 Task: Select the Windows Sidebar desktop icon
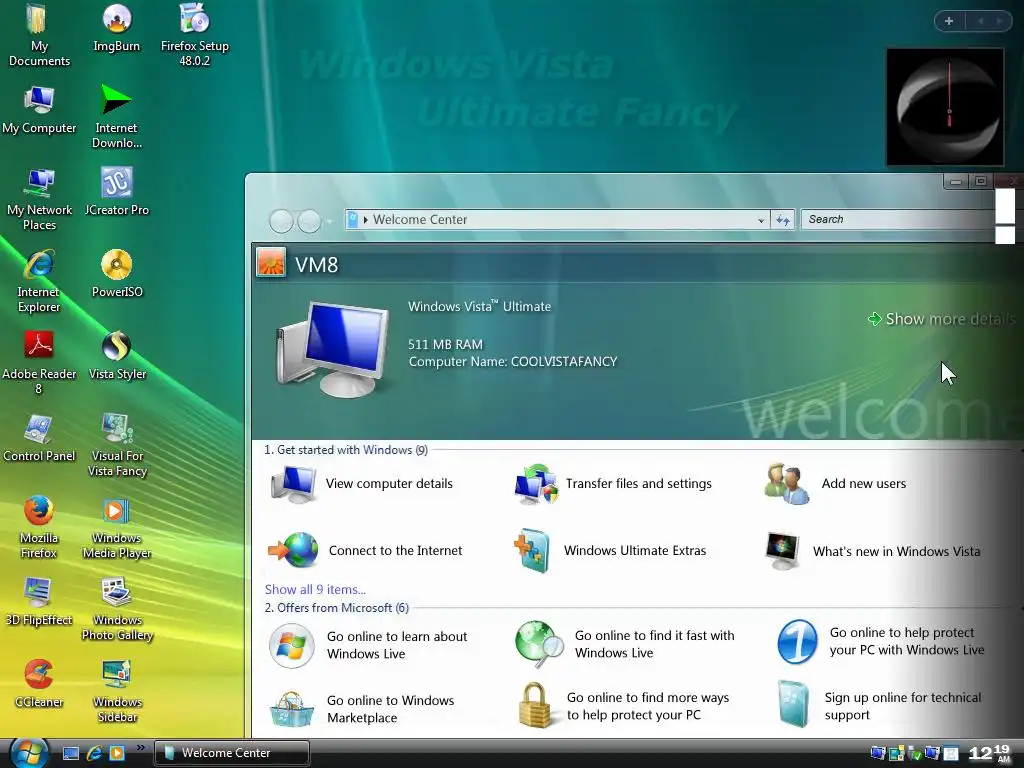[x=116, y=692]
